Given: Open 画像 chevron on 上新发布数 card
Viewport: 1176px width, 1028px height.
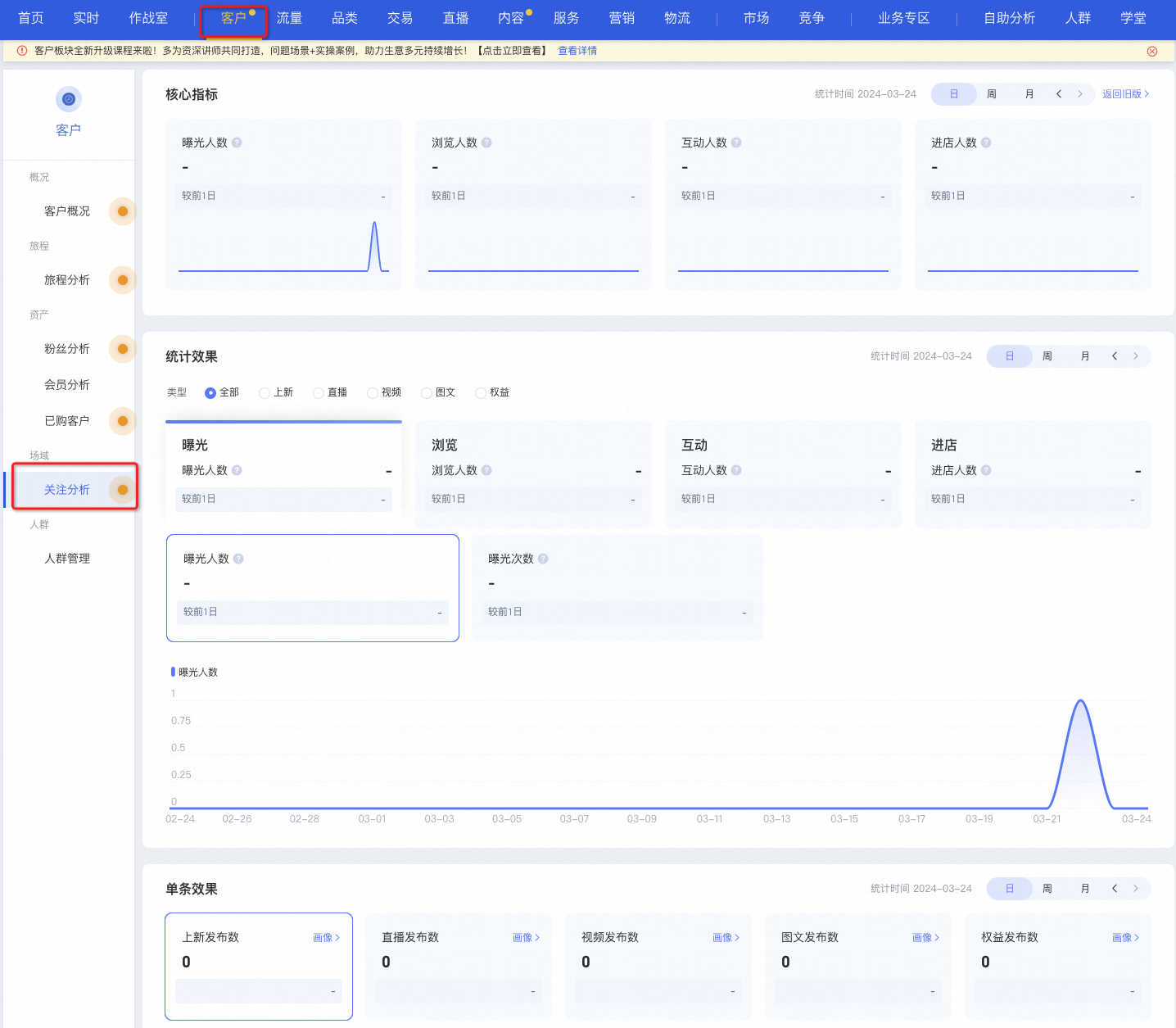Looking at the screenshot, I should 326,938.
